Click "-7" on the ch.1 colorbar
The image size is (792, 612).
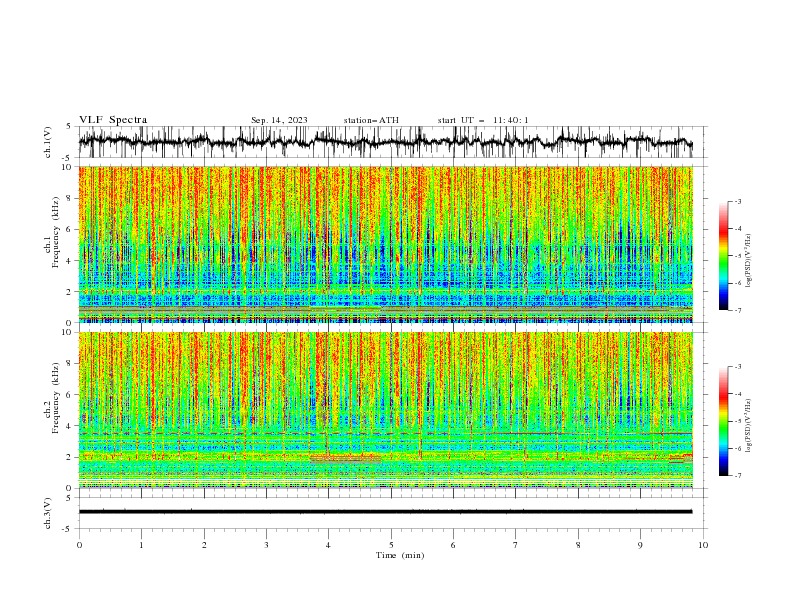click(737, 311)
